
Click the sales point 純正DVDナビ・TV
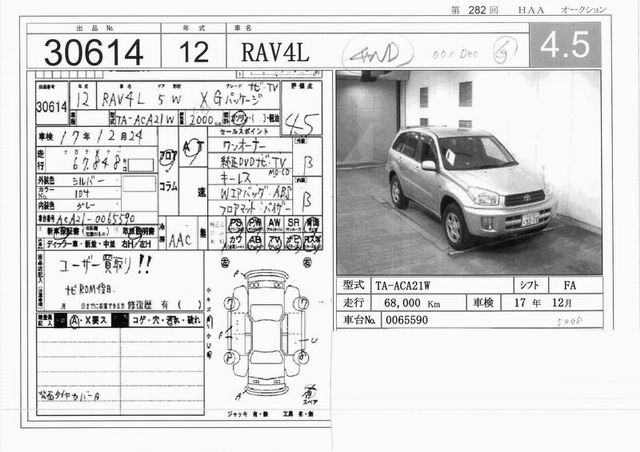click(x=253, y=161)
